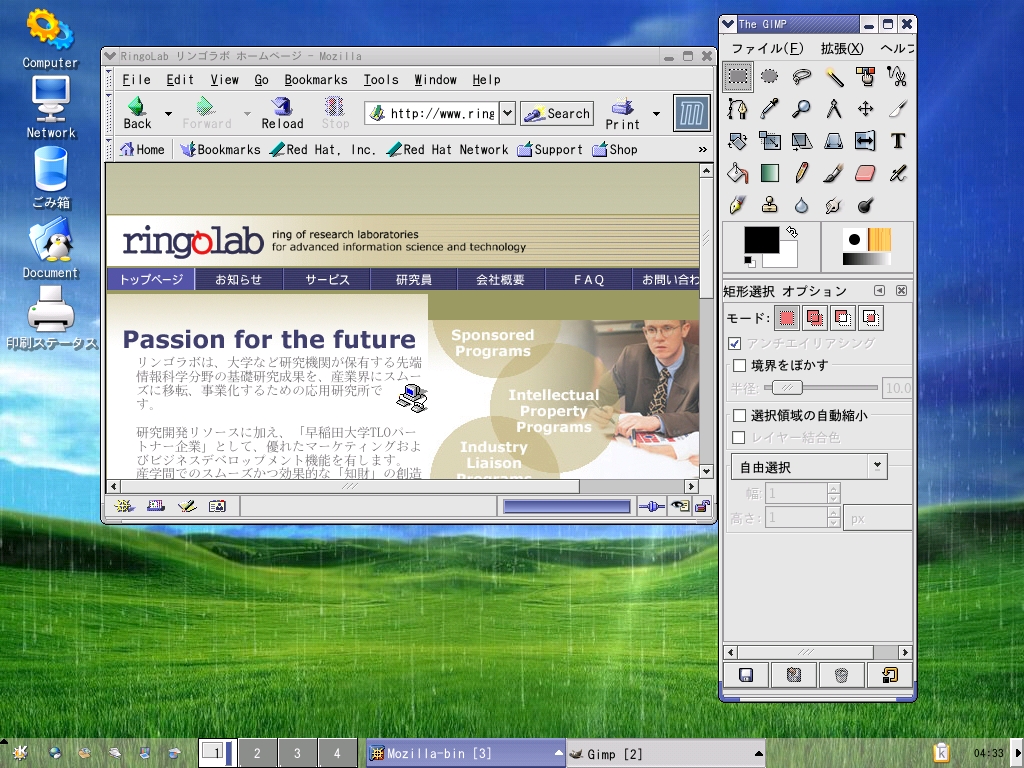Switch to virtual desktop 3

click(297, 753)
